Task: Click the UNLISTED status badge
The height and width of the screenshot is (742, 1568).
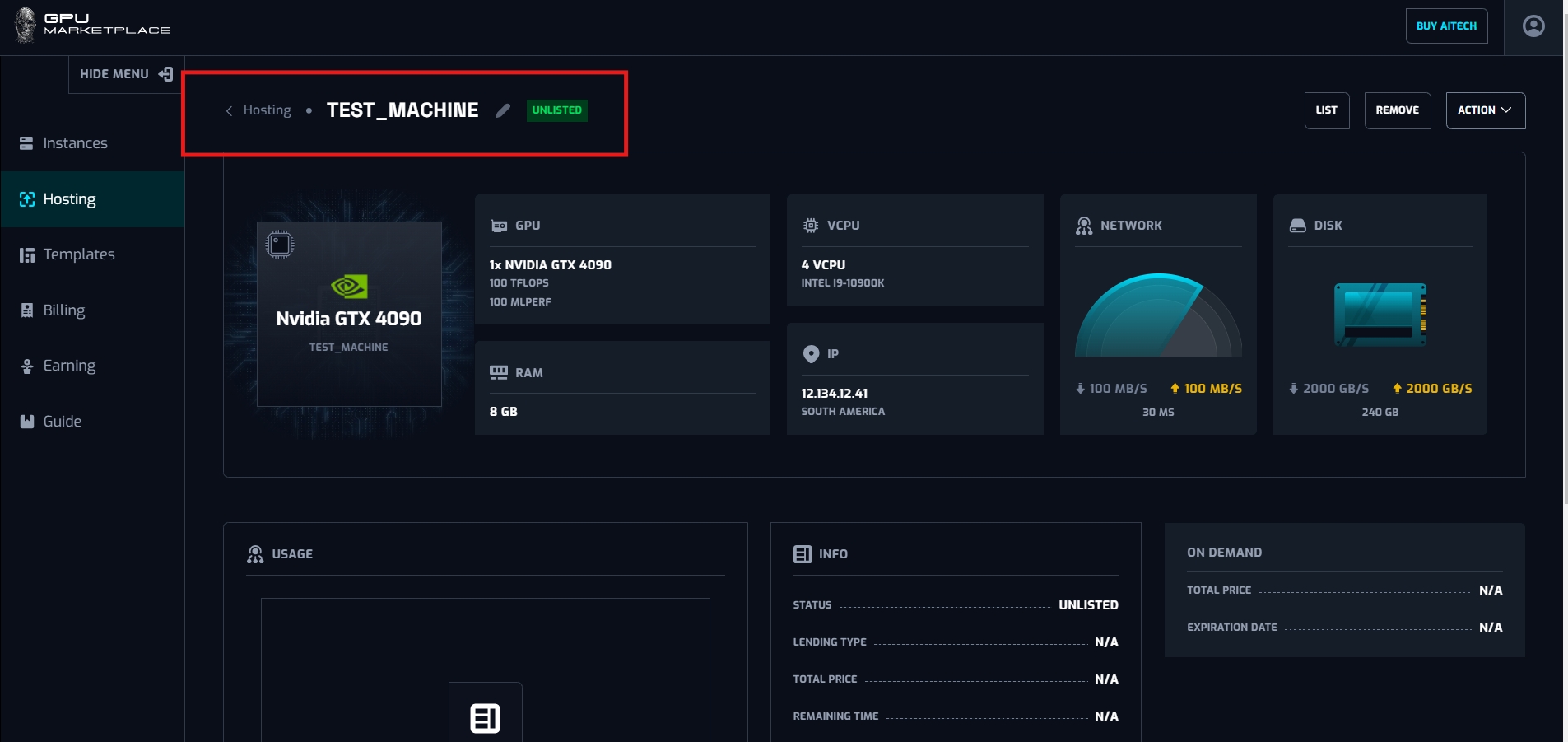Action: click(556, 110)
